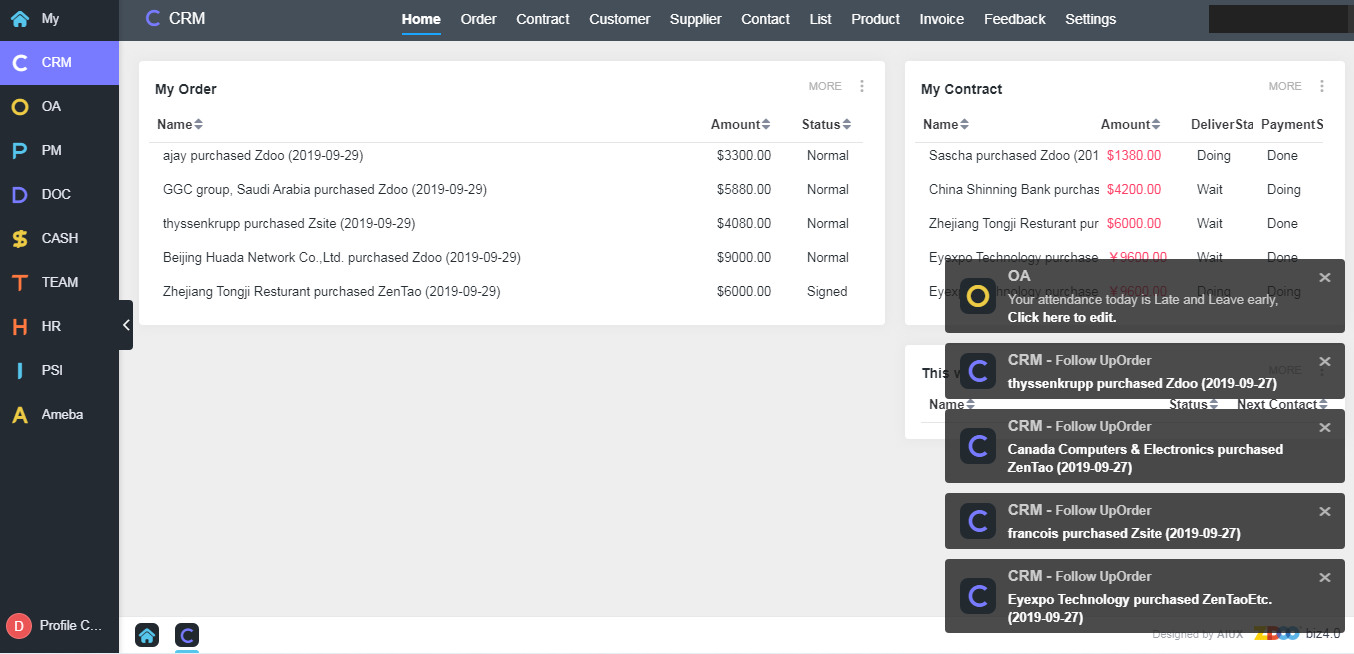Close Eyexpo Technology notification

(x=1325, y=577)
